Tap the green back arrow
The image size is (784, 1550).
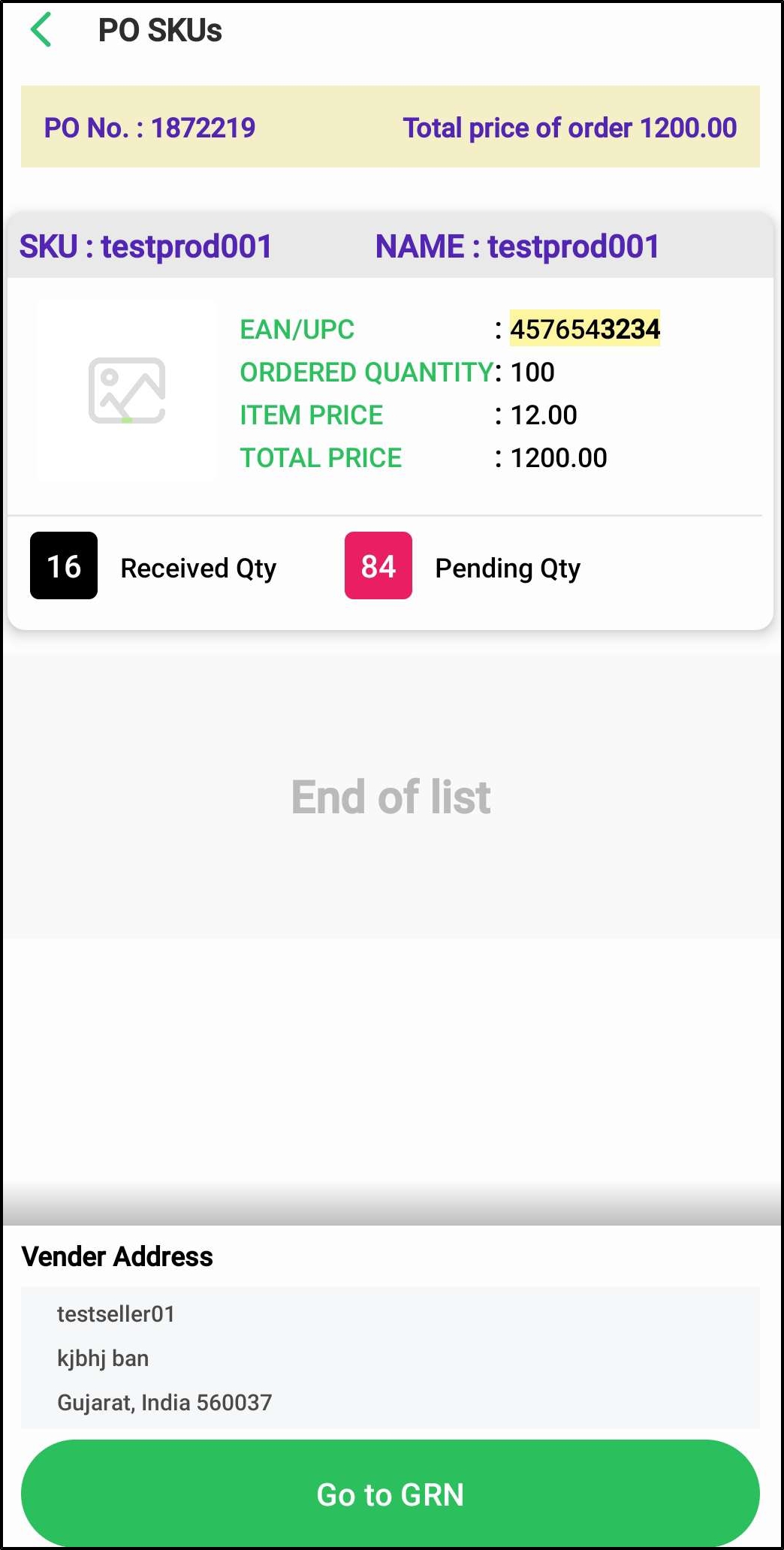click(41, 30)
